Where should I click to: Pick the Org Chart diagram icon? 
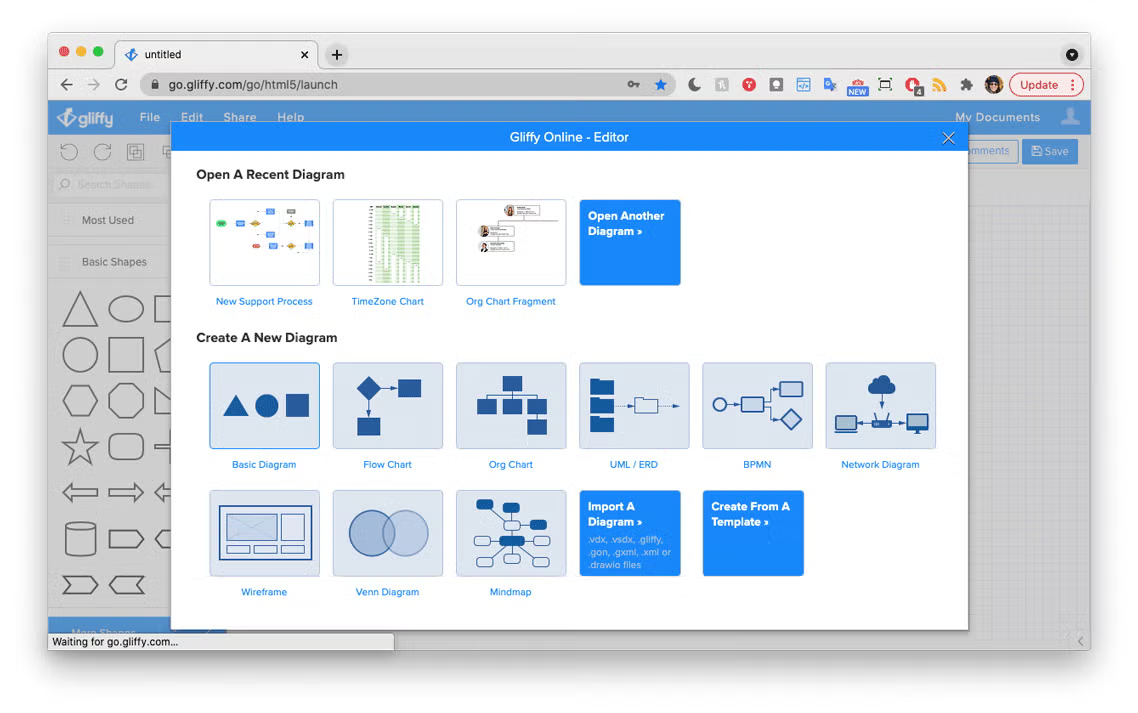click(x=511, y=406)
